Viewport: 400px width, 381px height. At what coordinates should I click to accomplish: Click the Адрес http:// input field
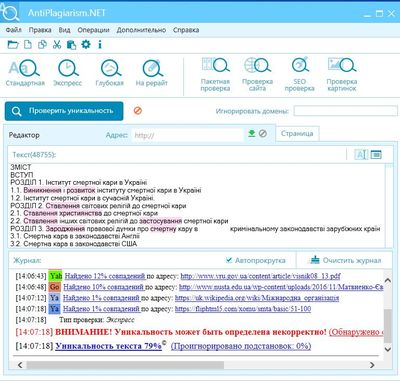click(188, 135)
